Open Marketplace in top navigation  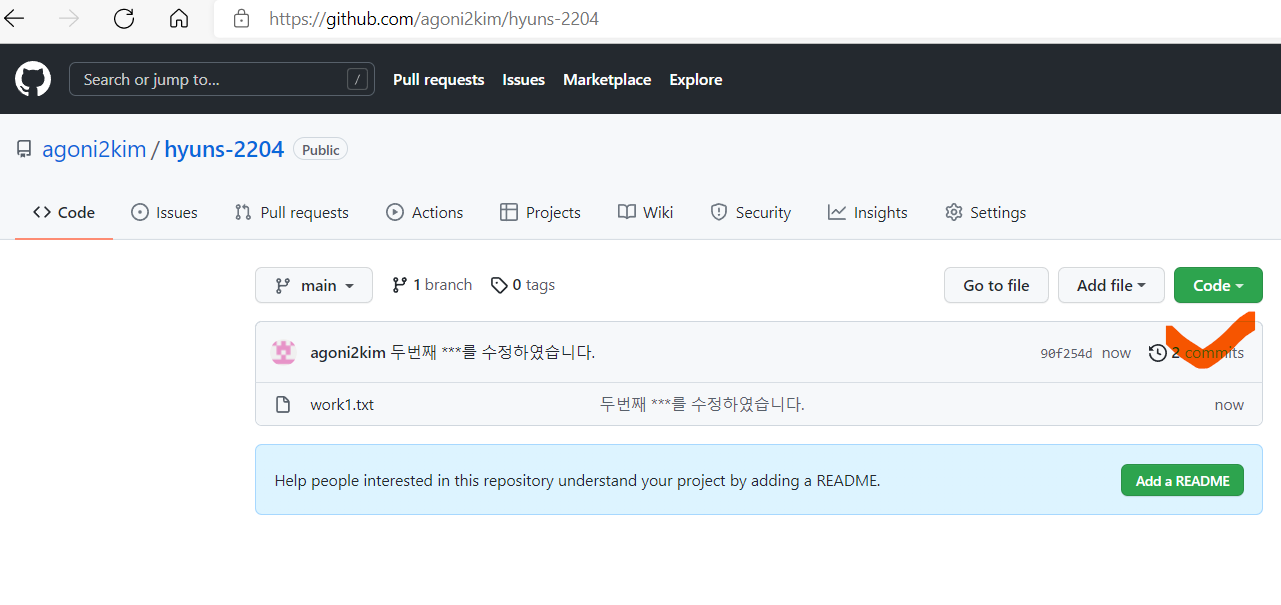(x=607, y=80)
